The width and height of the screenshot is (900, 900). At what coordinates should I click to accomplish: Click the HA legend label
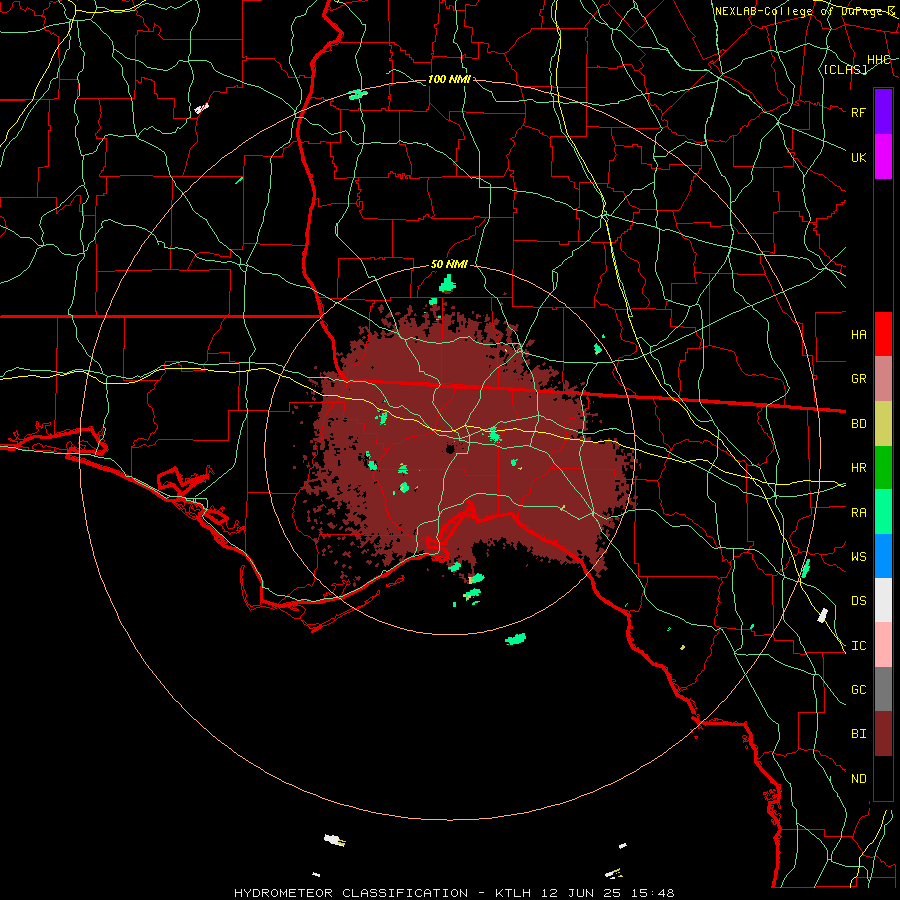point(858,335)
